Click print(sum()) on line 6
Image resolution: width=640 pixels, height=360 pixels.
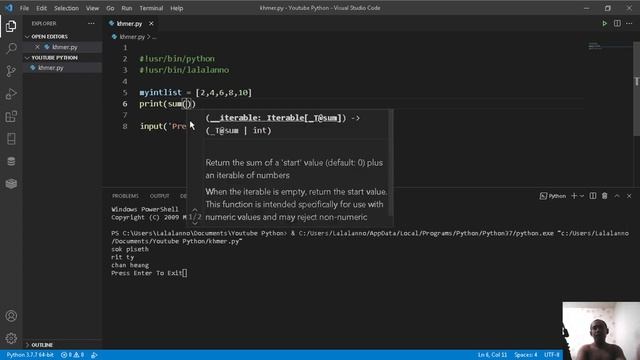(x=167, y=104)
